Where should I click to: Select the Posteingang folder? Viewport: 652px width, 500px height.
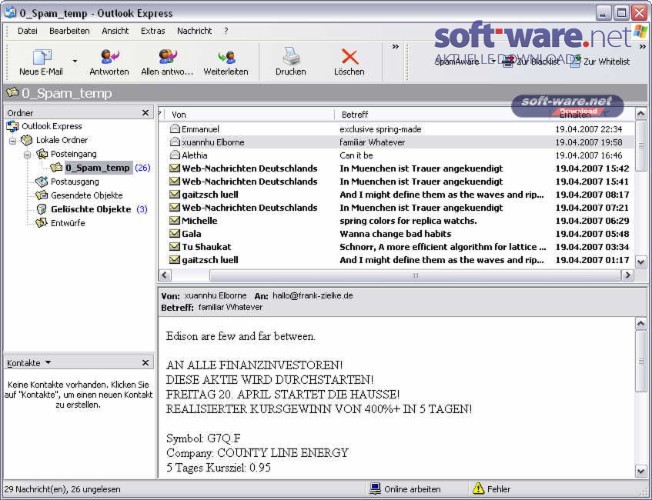click(x=74, y=154)
